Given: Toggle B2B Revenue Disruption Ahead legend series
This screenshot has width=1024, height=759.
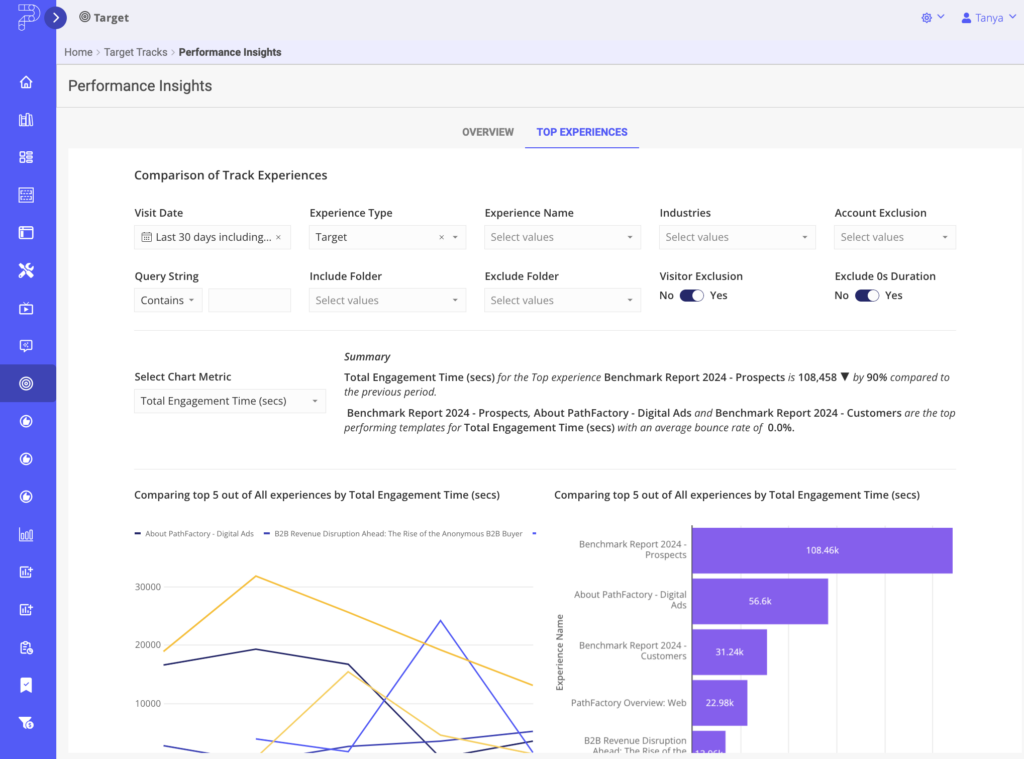Looking at the screenshot, I should click(x=393, y=534).
